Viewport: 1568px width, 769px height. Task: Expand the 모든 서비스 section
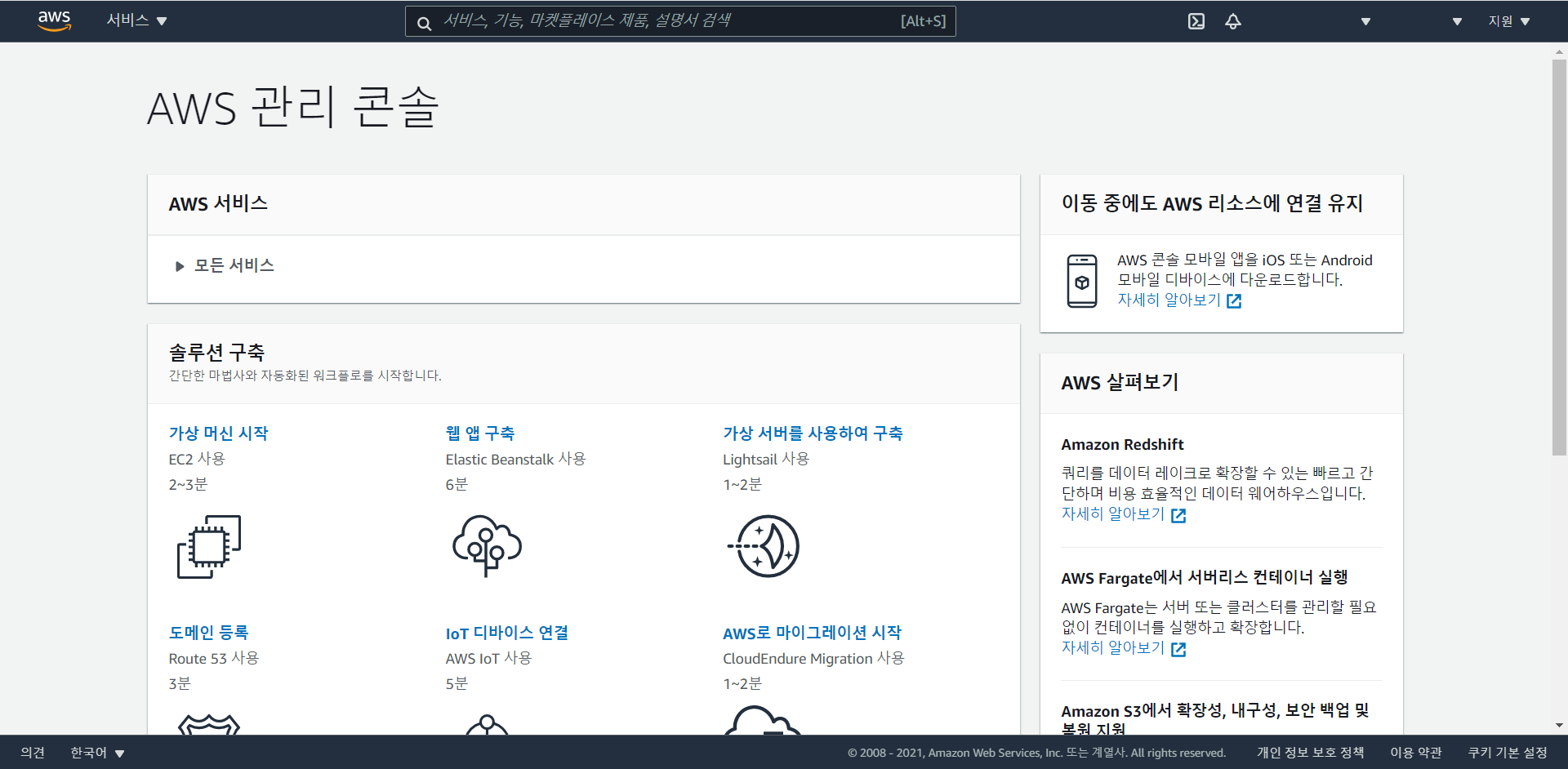[225, 266]
